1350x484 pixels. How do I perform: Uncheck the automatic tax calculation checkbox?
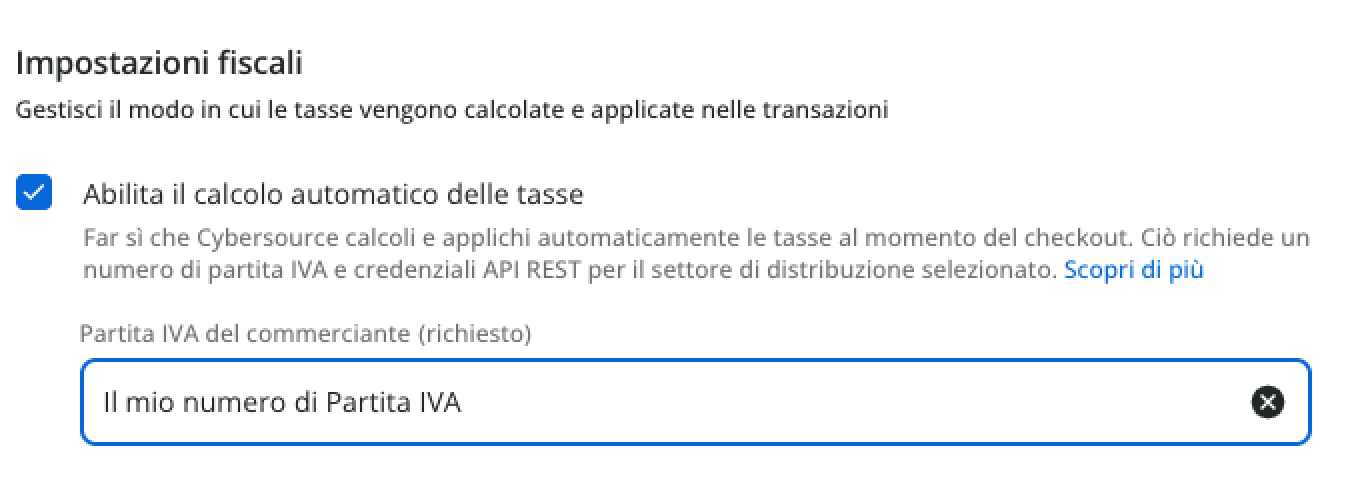(x=34, y=193)
